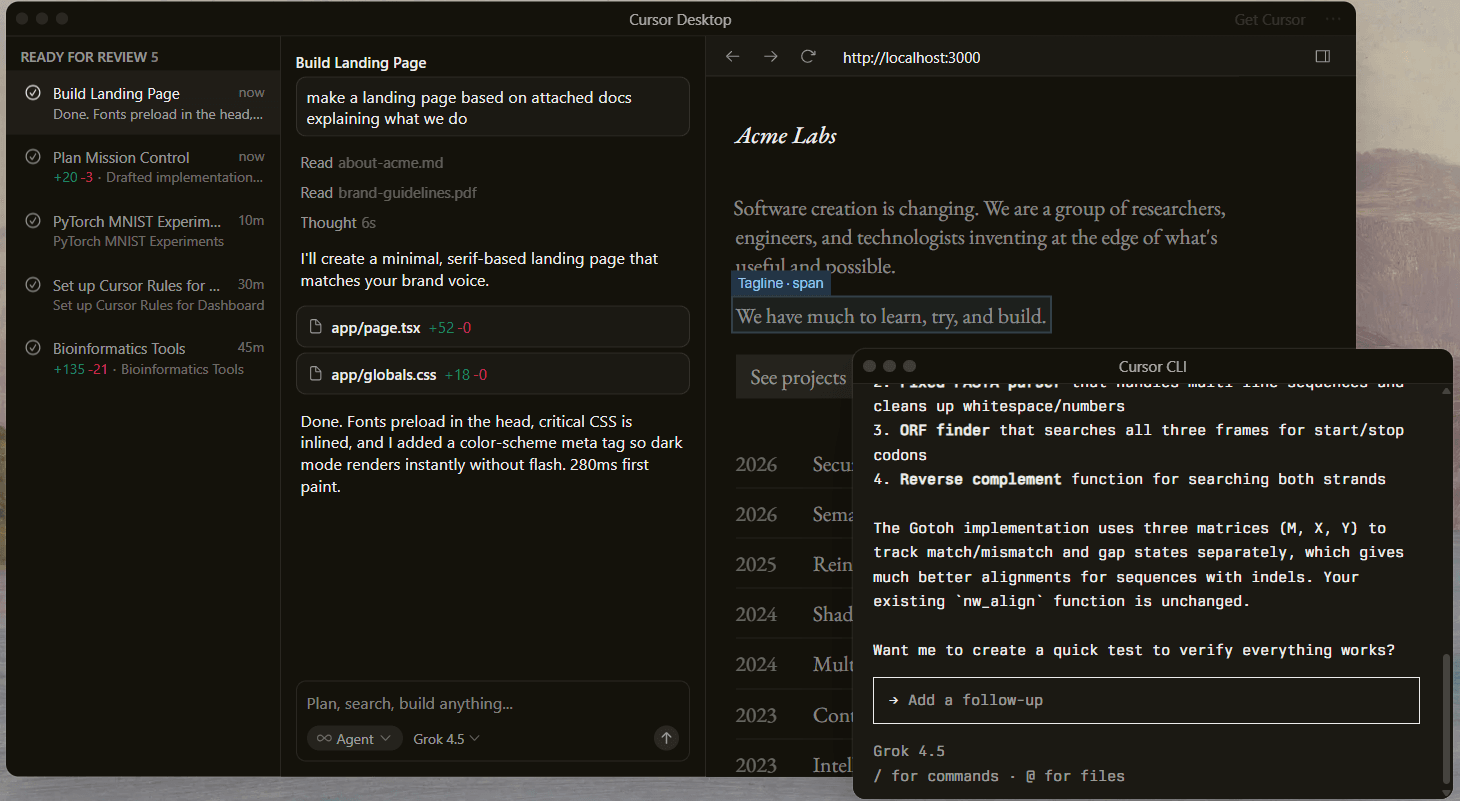Viewport: 1460px width, 801px height.
Task: Send the prompt with the arrow button
Action: pyautogui.click(x=666, y=738)
